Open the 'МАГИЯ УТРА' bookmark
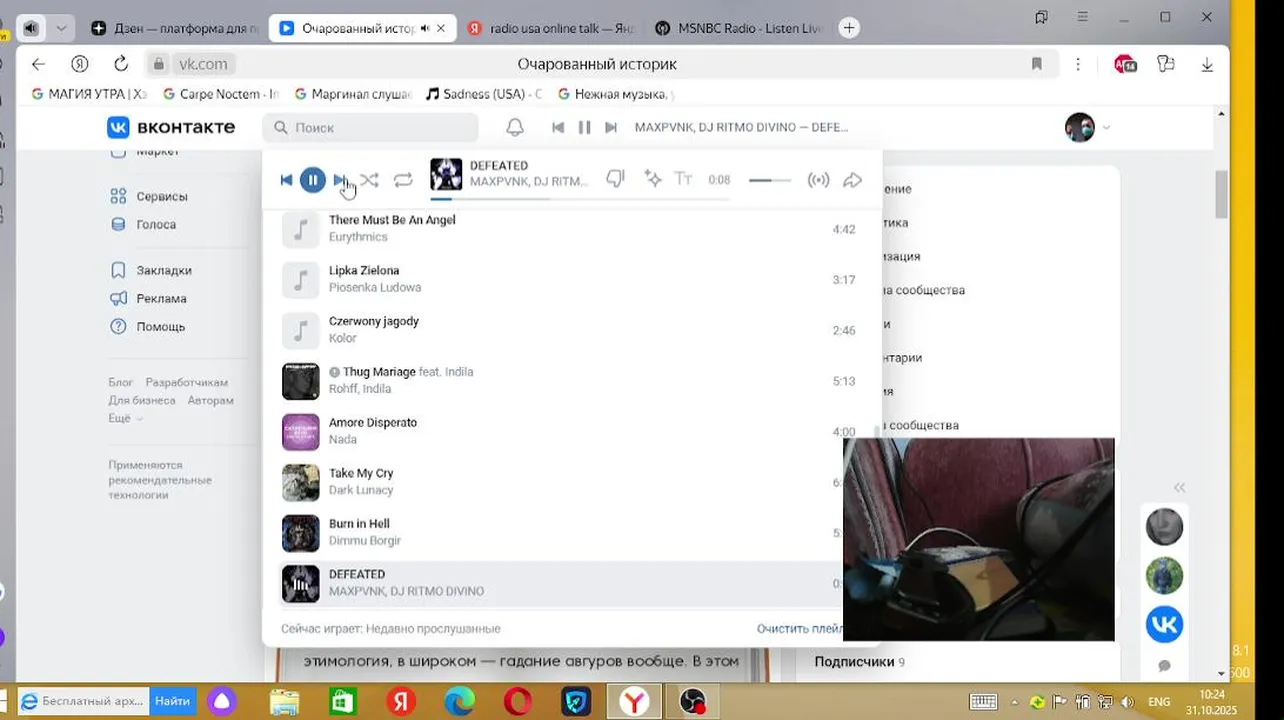 pos(89,94)
